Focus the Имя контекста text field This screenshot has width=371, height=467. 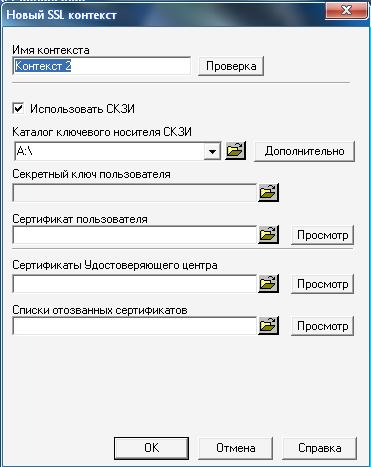[x=102, y=66]
